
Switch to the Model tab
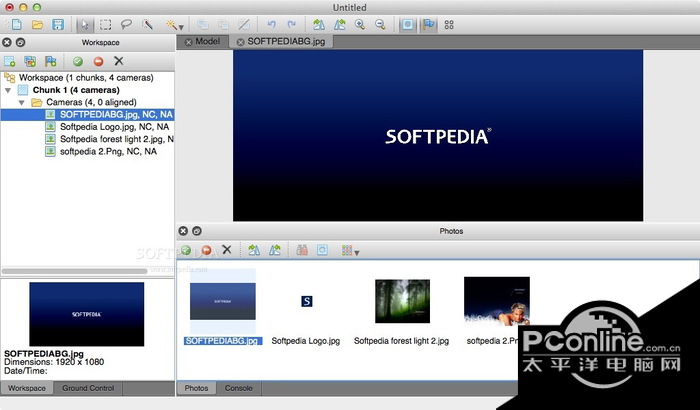pos(207,41)
